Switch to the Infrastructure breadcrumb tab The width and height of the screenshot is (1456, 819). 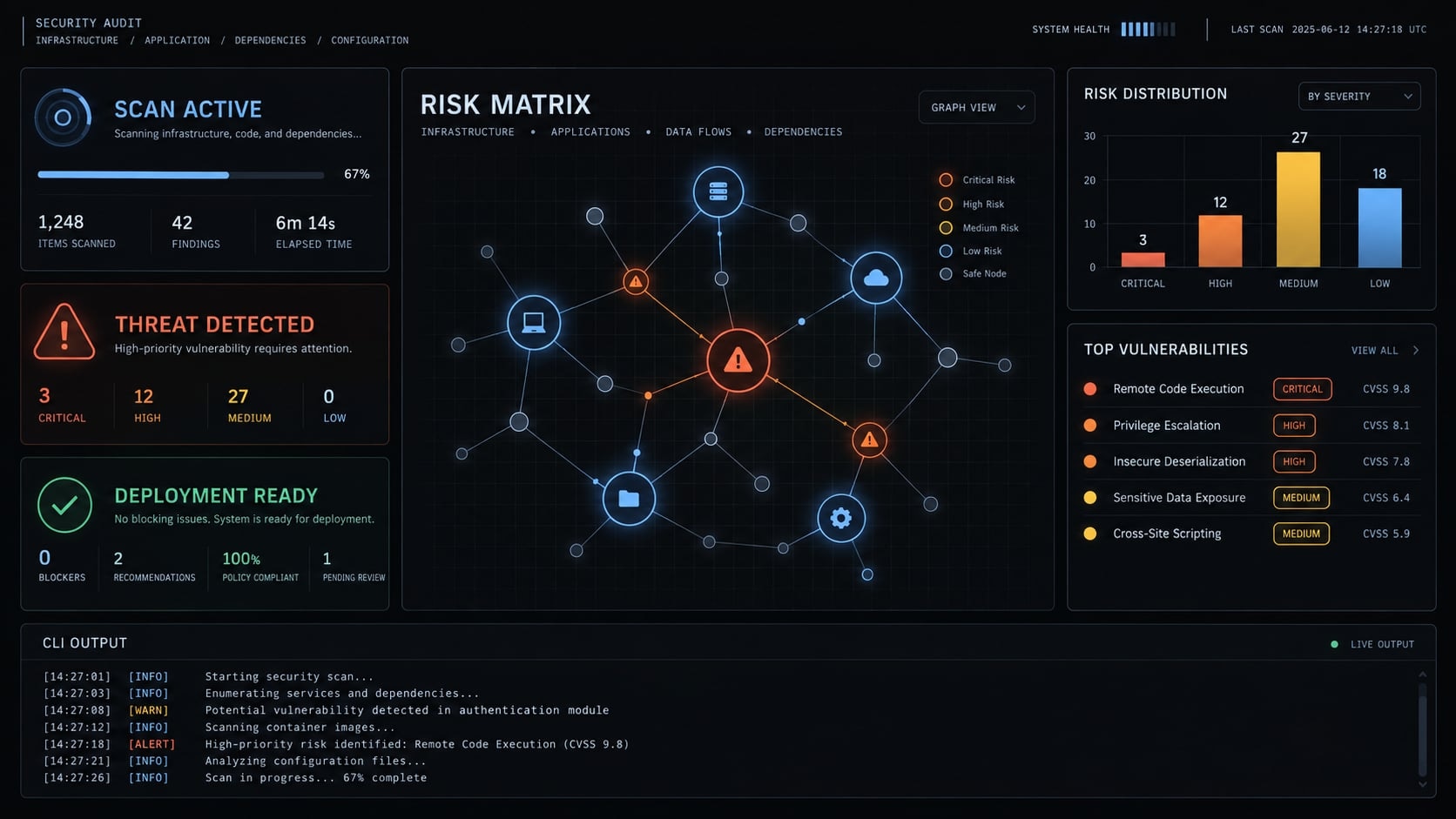click(77, 40)
